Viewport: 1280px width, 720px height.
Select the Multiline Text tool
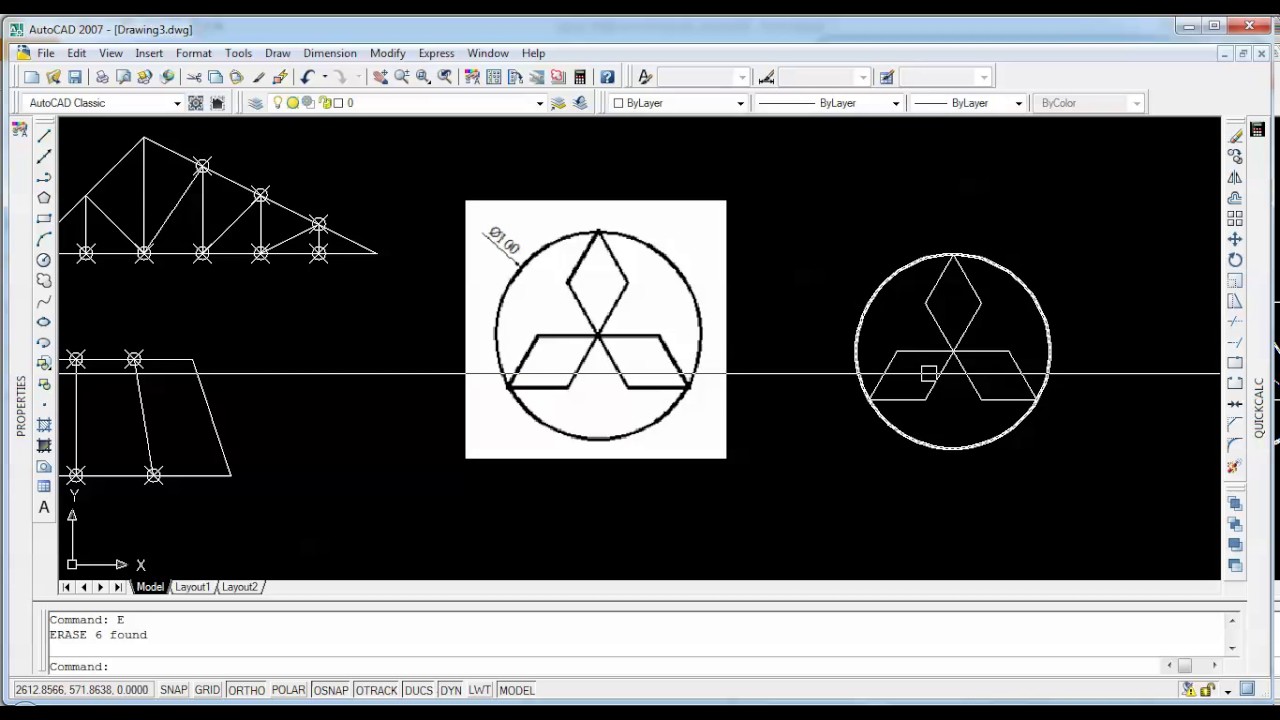44,507
